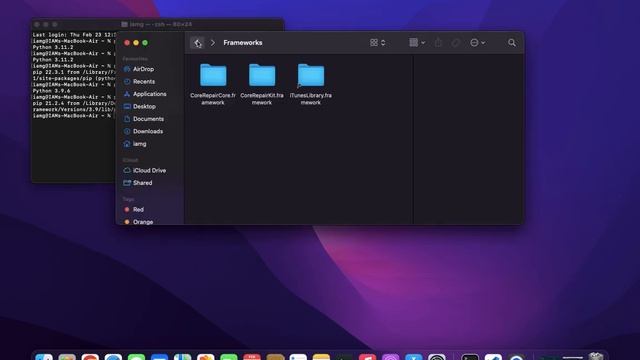Focus the Terminal window title bar
Image resolution: width=640 pixels, height=360 pixels.
pyautogui.click(x=158, y=24)
